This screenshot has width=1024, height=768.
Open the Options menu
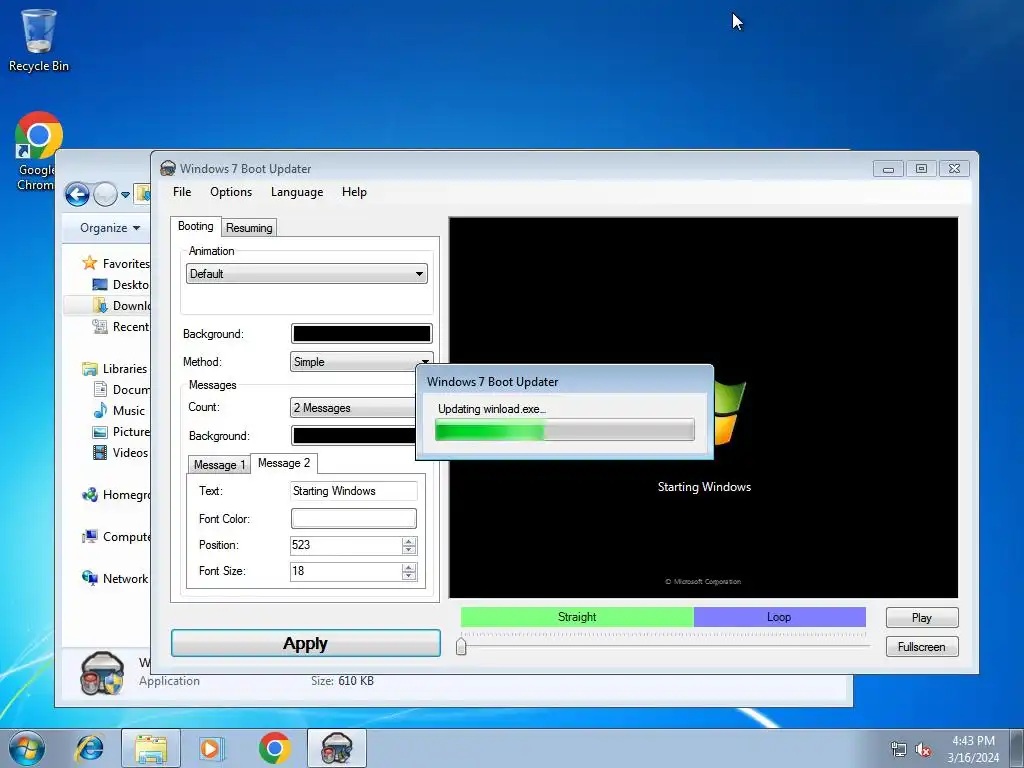[x=231, y=192]
